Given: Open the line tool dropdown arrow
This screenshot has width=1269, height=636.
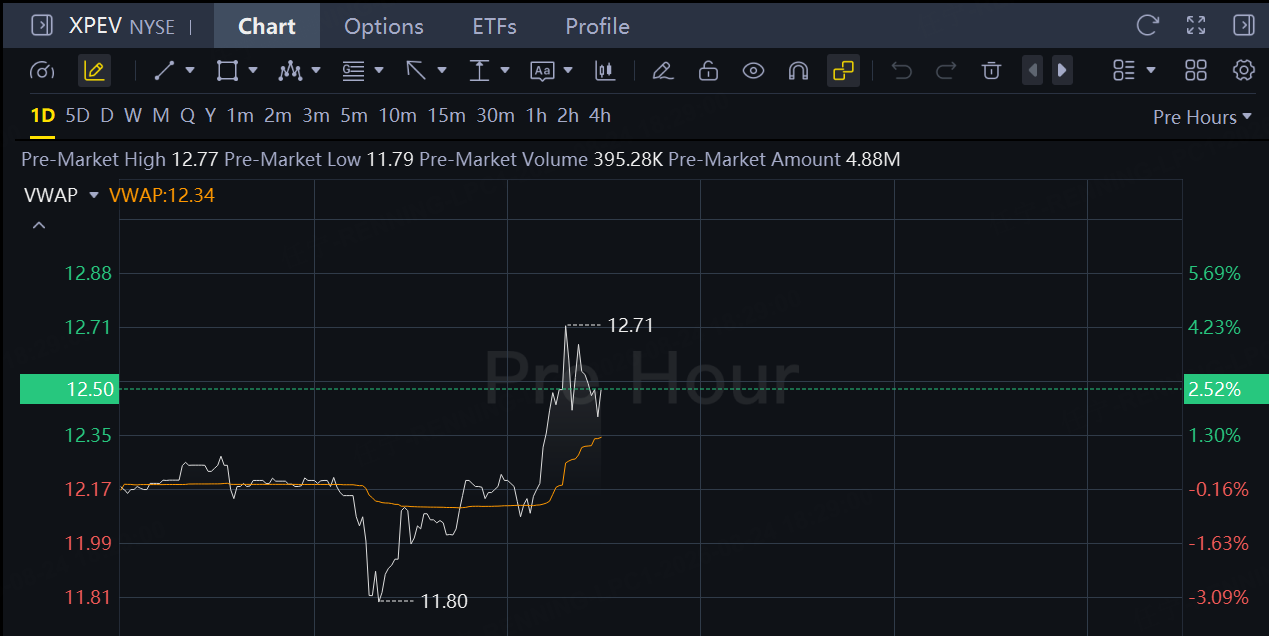Looking at the screenshot, I should tap(190, 70).
